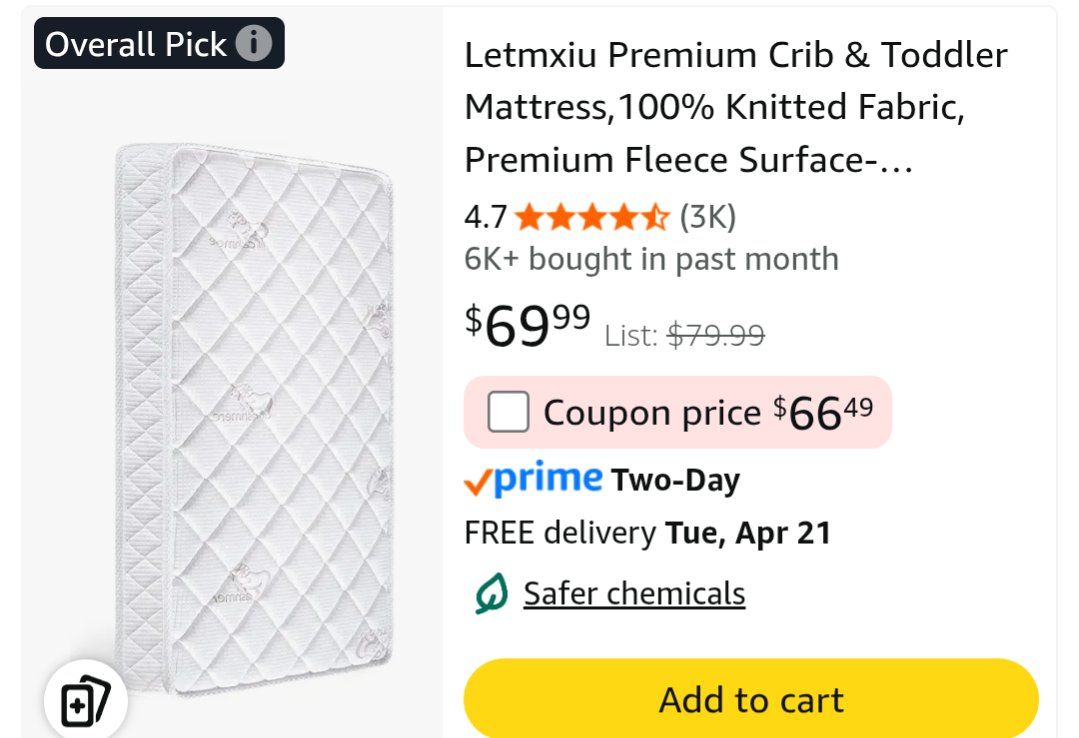This screenshot has height=738, width=1079.
Task: Click the Two-Day shipping text
Action: click(x=675, y=481)
